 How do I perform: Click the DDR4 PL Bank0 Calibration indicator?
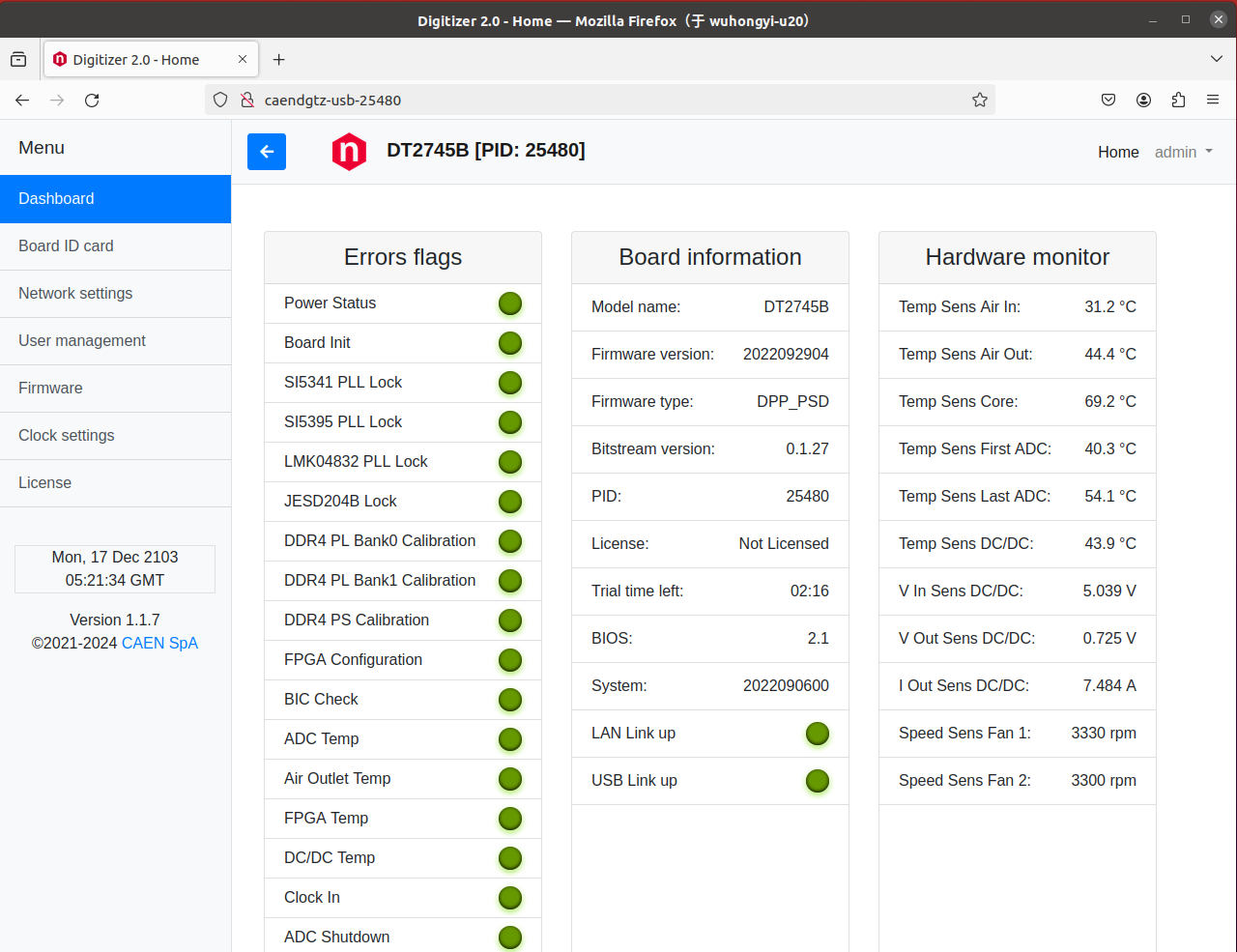click(x=510, y=541)
